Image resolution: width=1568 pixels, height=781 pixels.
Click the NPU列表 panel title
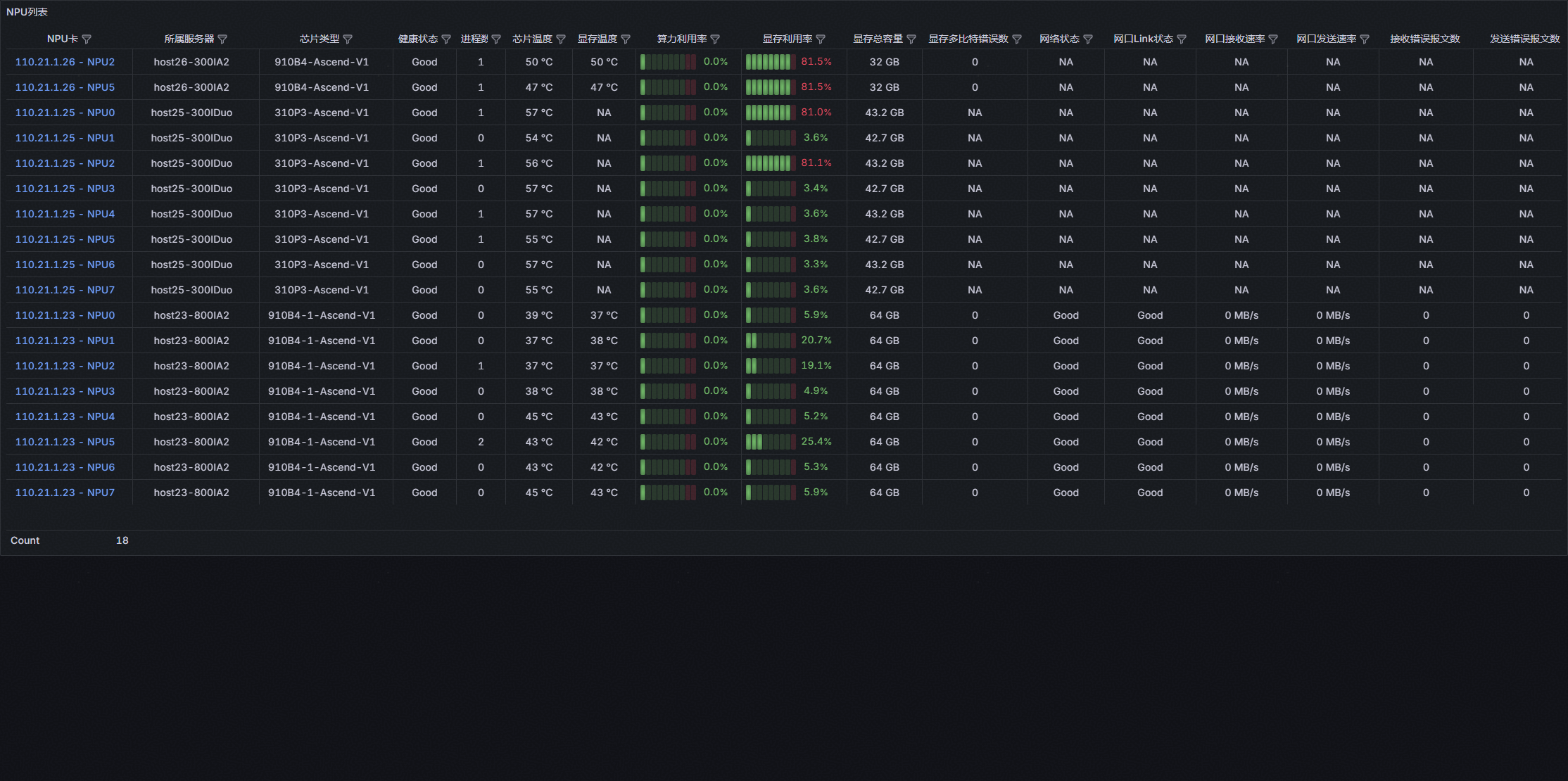[x=27, y=12]
